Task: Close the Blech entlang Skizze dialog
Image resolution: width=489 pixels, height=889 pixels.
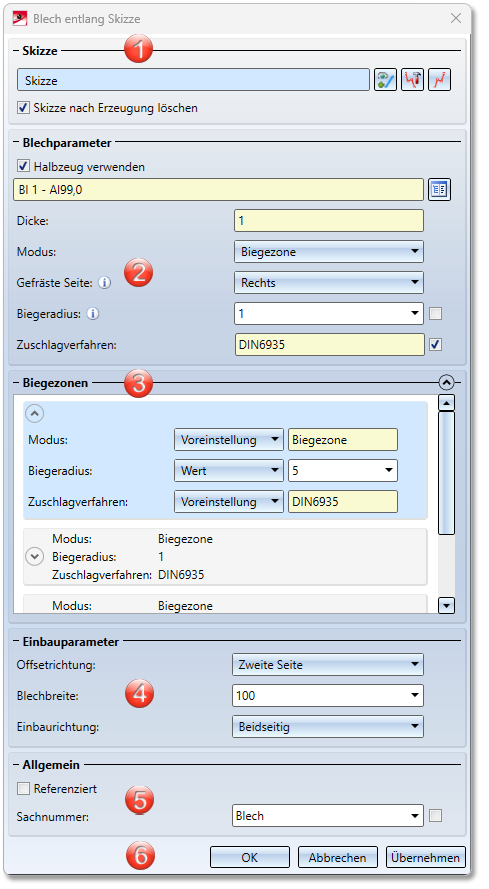Action: coord(456,19)
